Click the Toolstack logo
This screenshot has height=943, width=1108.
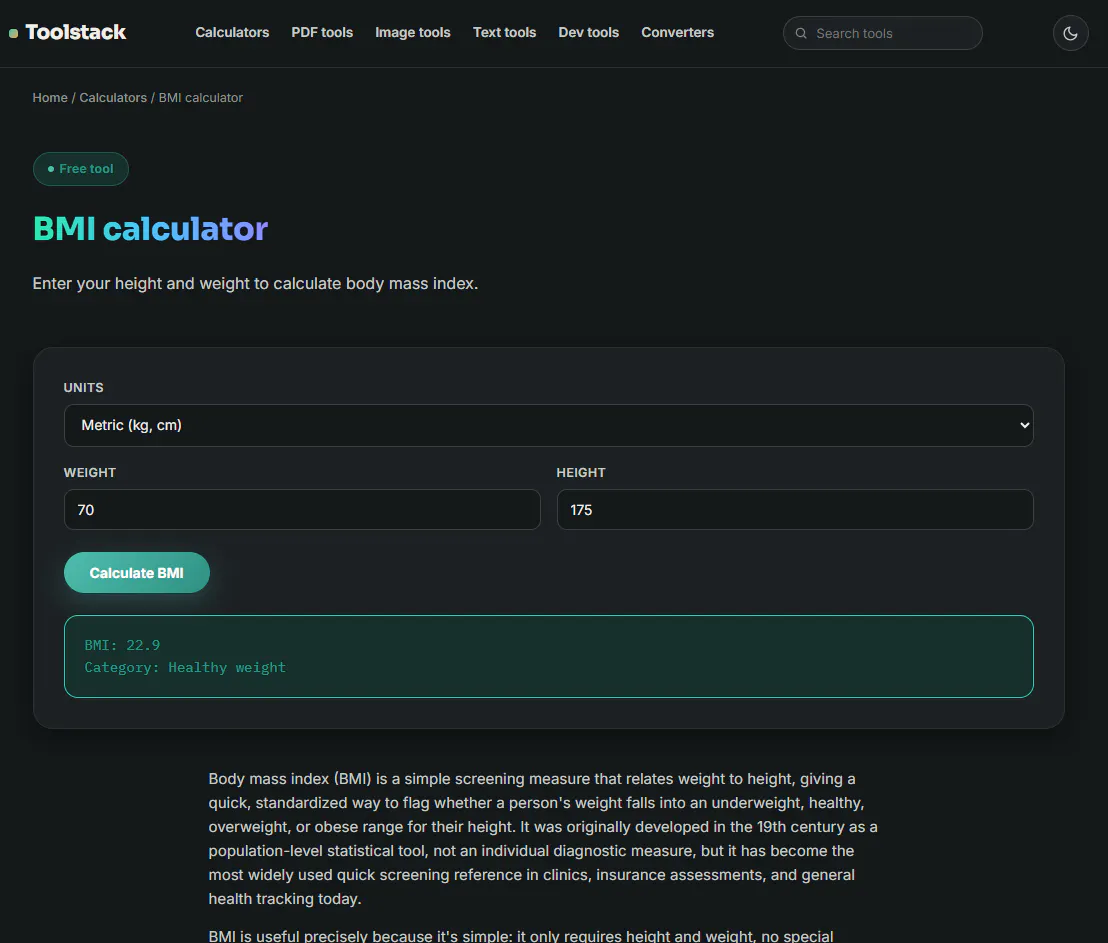point(67,33)
